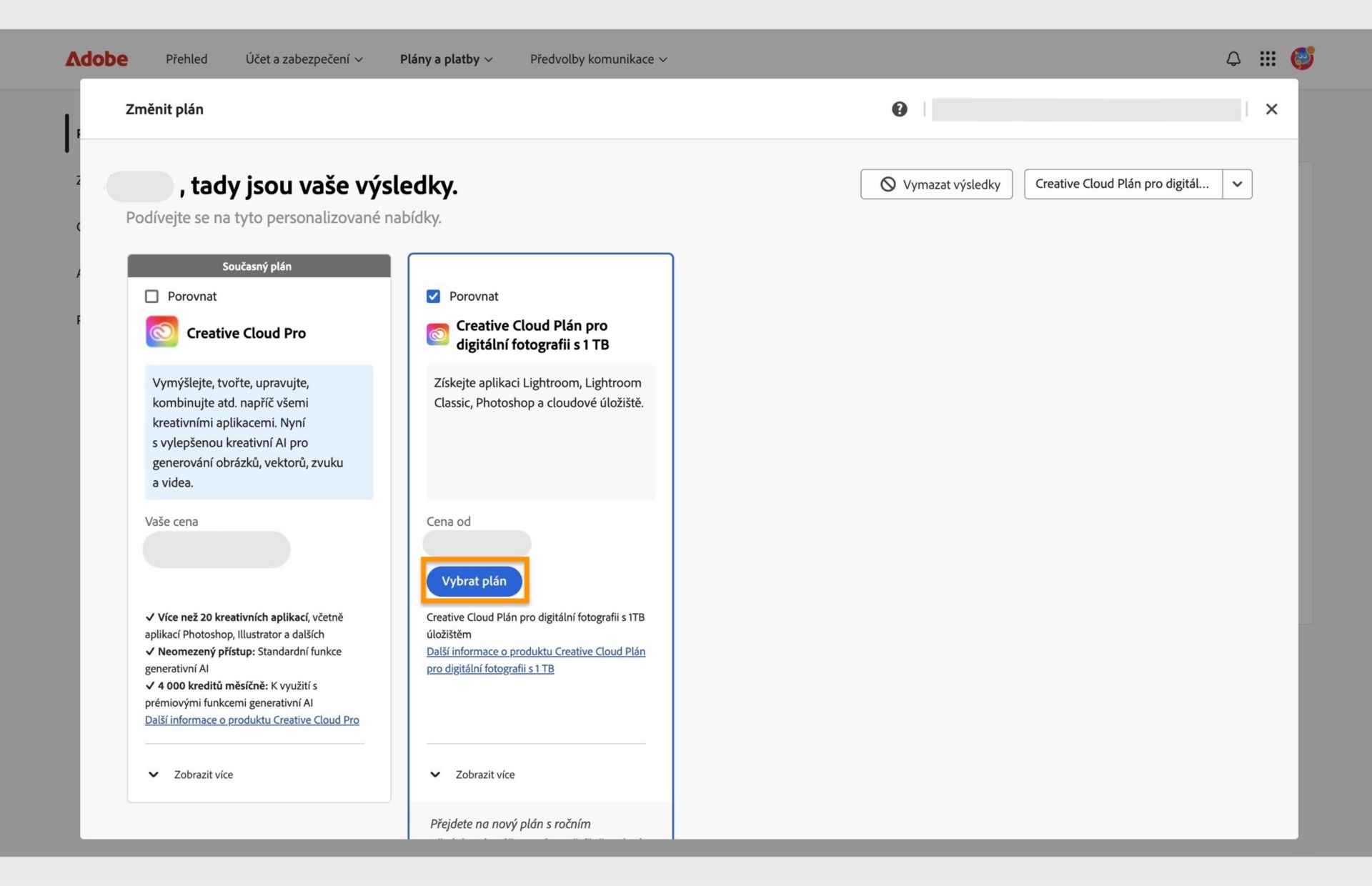Uncheck Porovnat for the photography plan

(433, 297)
